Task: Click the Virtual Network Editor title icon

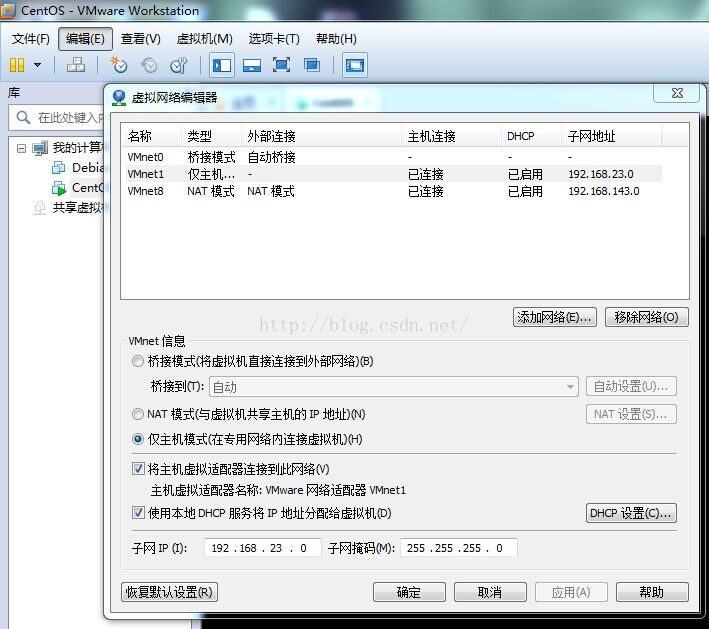Action: pos(119,98)
